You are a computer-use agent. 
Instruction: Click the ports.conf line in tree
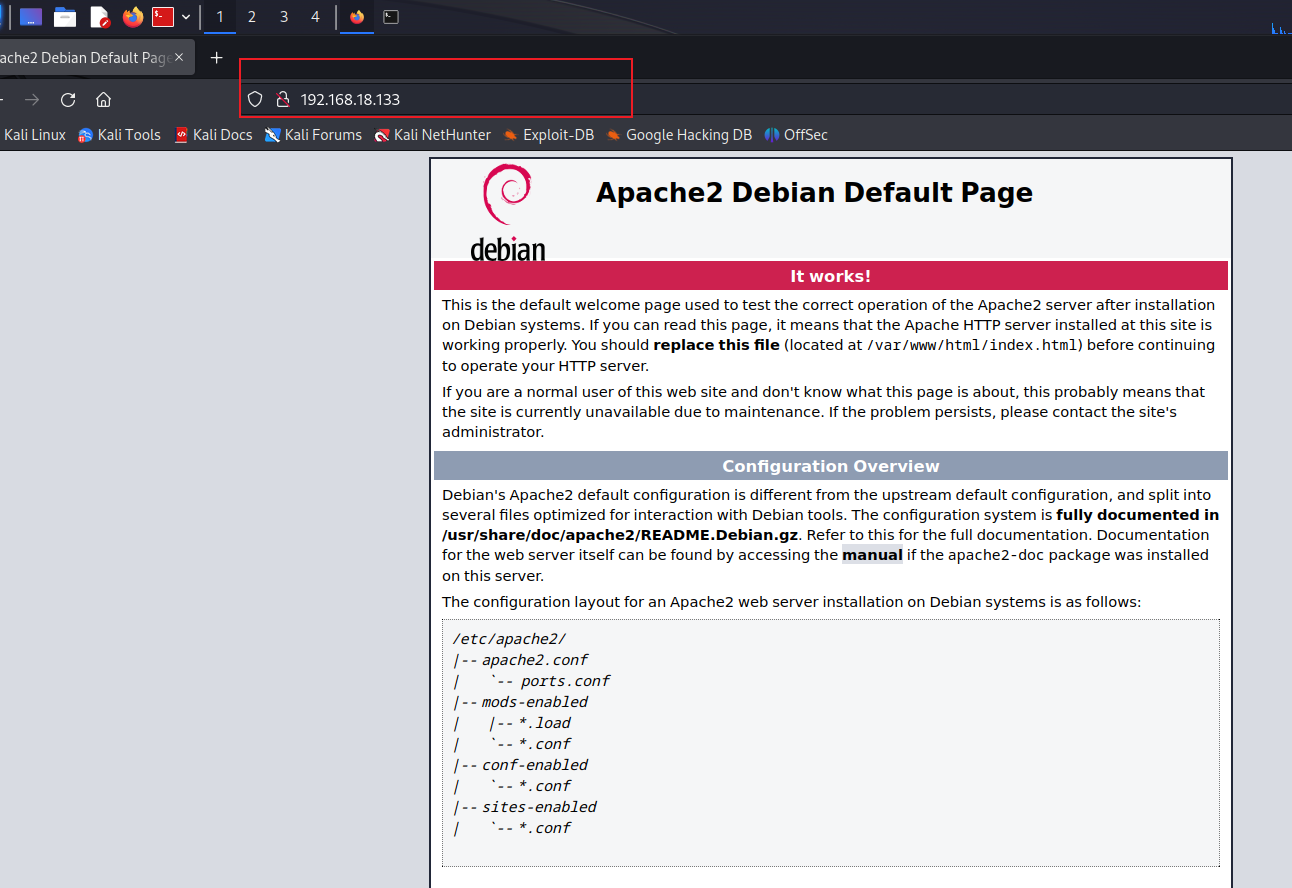pyautogui.click(x=565, y=681)
